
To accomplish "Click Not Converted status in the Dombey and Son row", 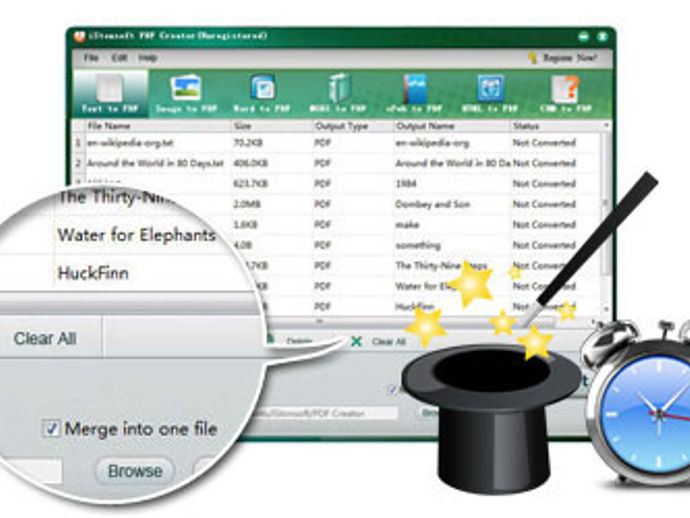I will point(544,204).
